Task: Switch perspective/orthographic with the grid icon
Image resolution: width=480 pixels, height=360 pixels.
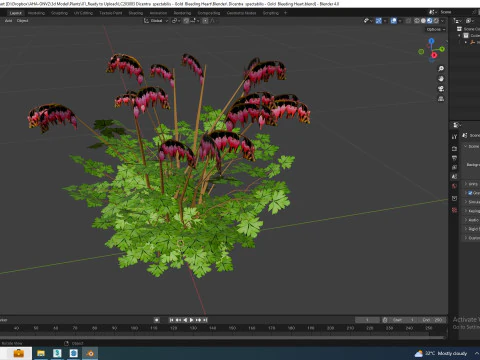Action: pos(441,99)
